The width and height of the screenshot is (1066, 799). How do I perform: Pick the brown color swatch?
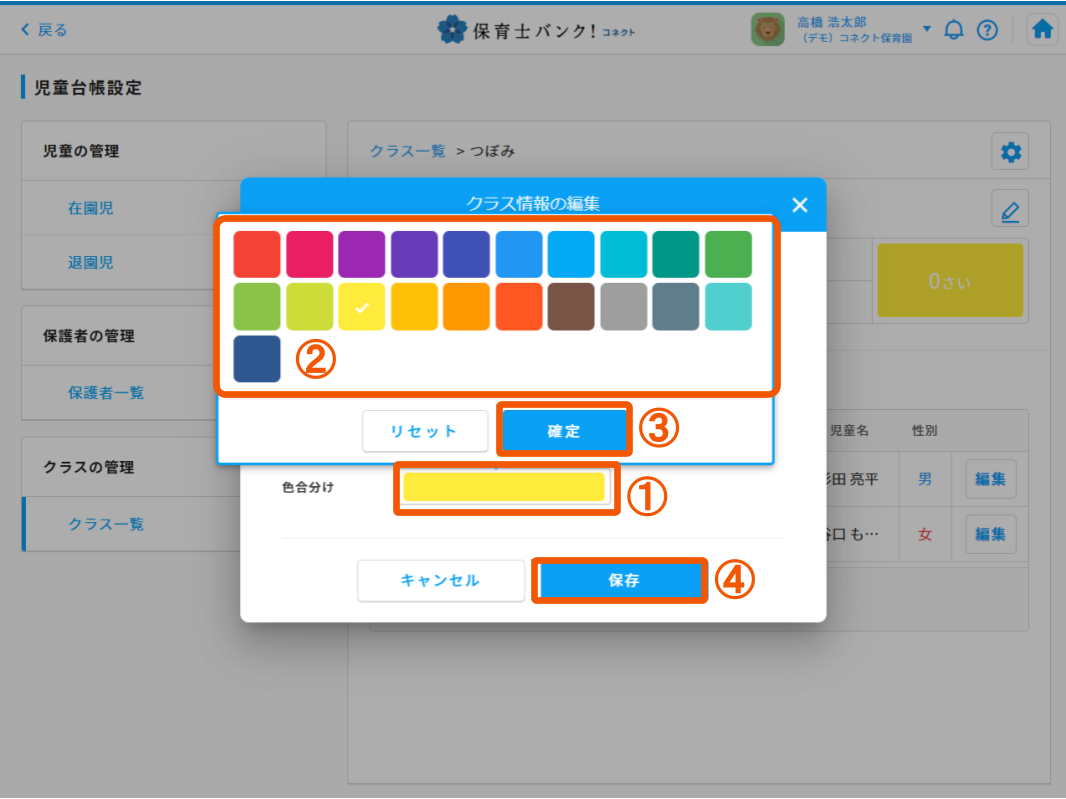click(571, 306)
